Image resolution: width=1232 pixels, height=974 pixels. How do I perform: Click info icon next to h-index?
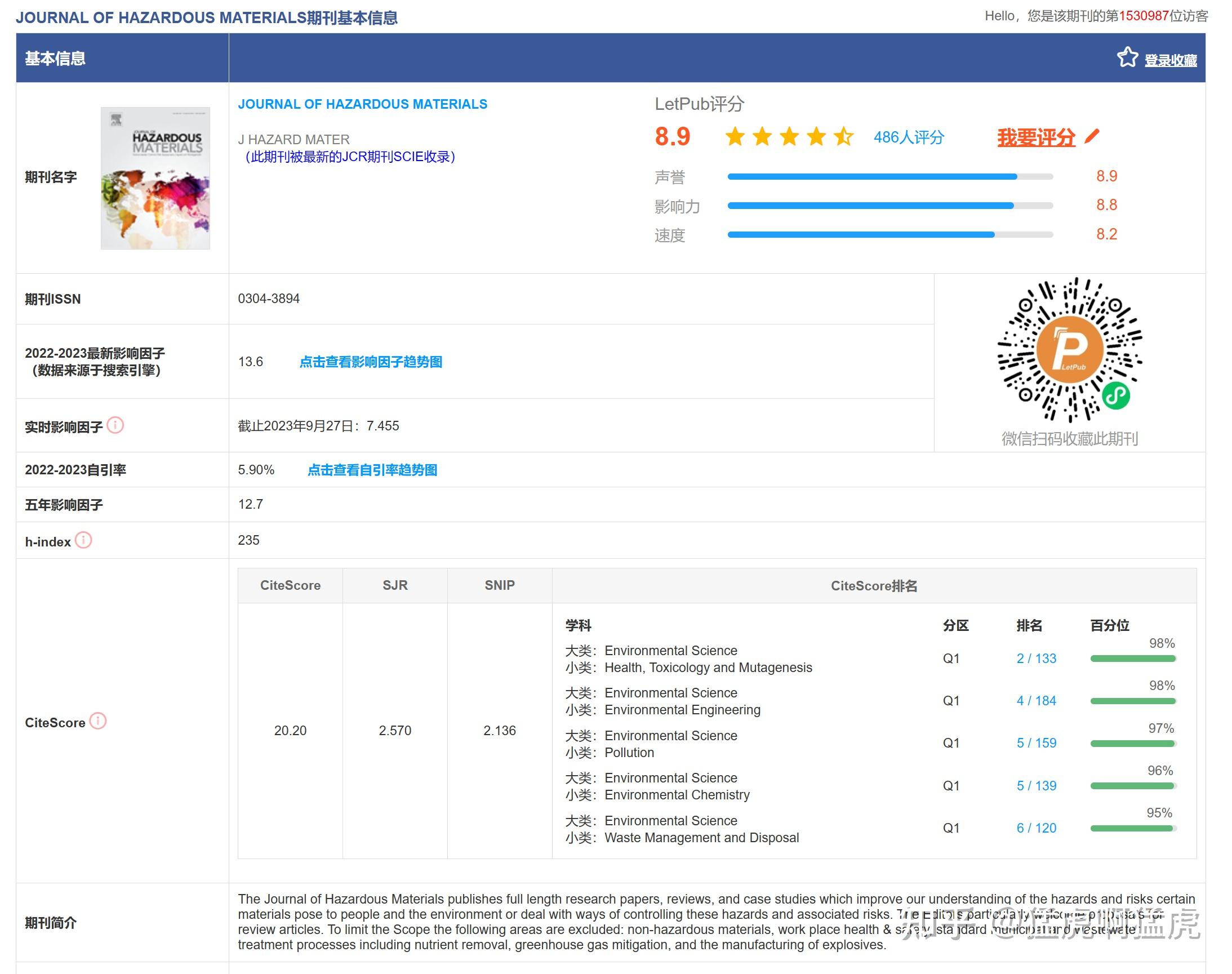pos(83,540)
